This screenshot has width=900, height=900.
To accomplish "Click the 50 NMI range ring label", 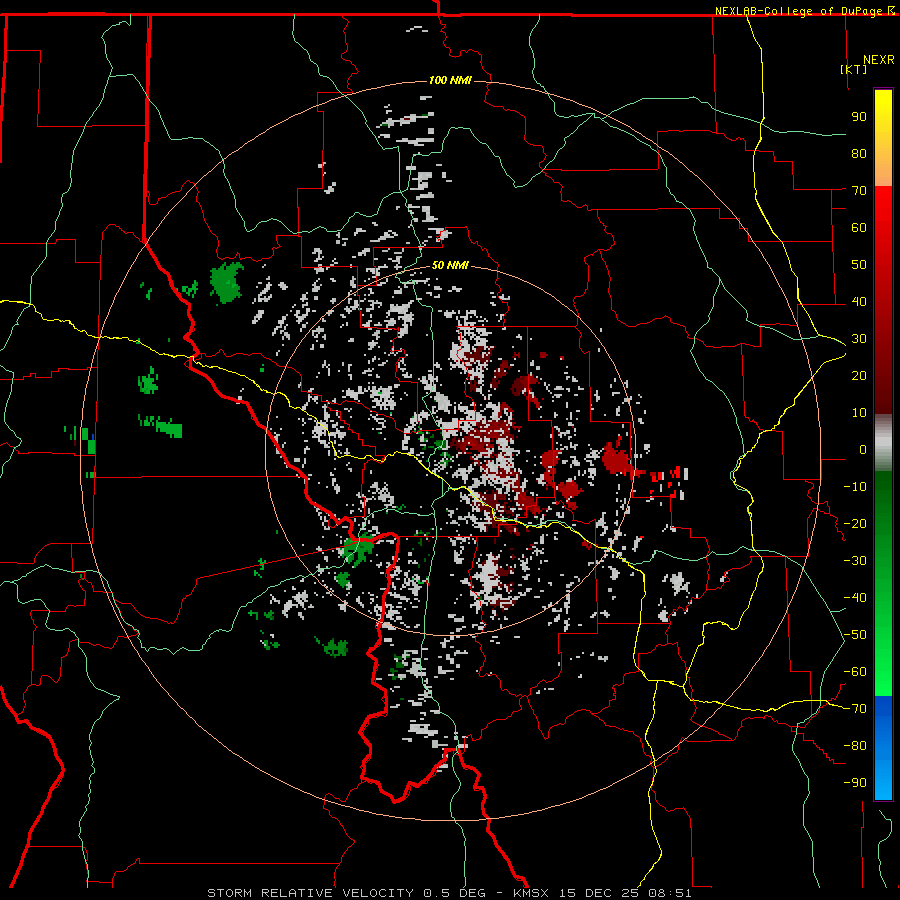I will pyautogui.click(x=450, y=265).
